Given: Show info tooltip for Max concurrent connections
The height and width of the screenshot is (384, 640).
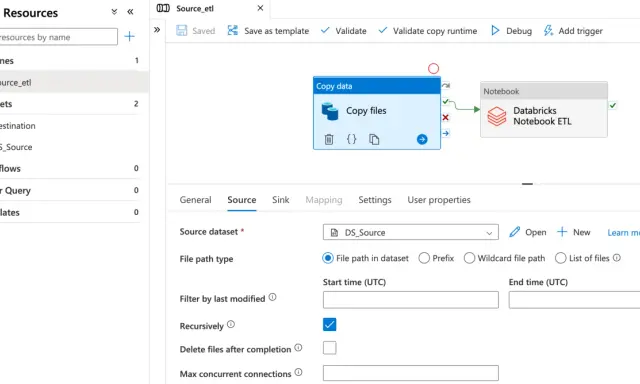Looking at the screenshot, I should coord(298,372).
